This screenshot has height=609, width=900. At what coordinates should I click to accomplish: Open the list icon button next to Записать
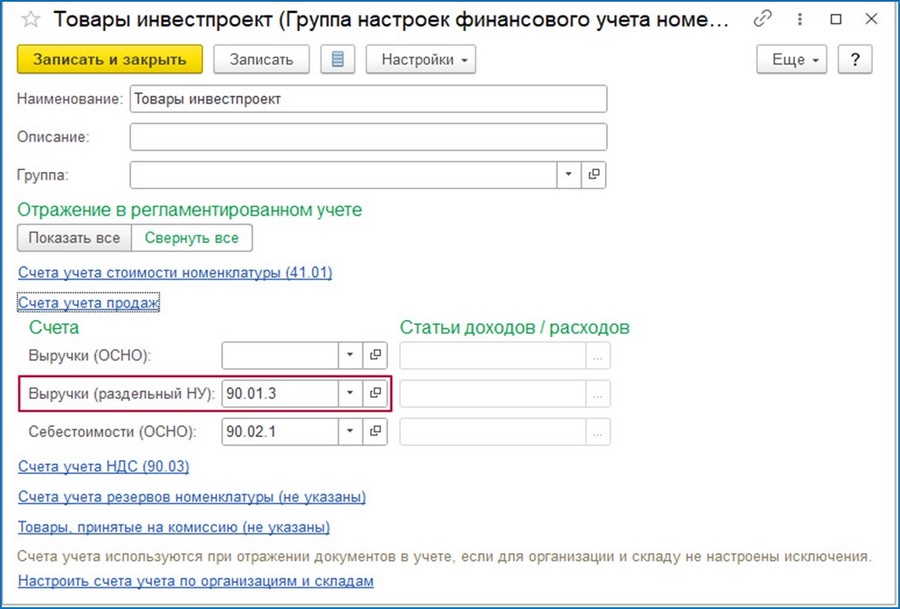point(338,59)
